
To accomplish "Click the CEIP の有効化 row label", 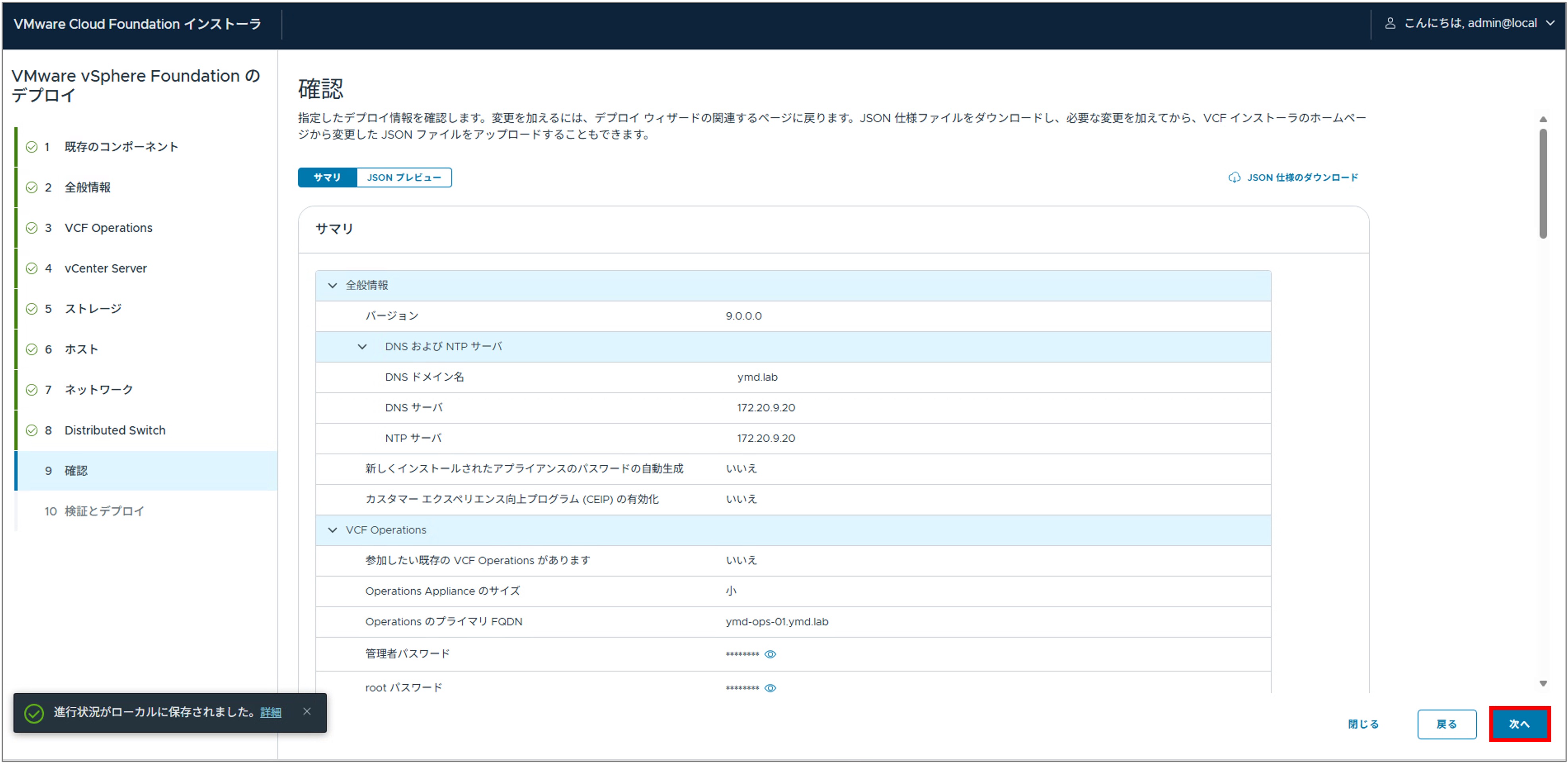I will point(512,499).
